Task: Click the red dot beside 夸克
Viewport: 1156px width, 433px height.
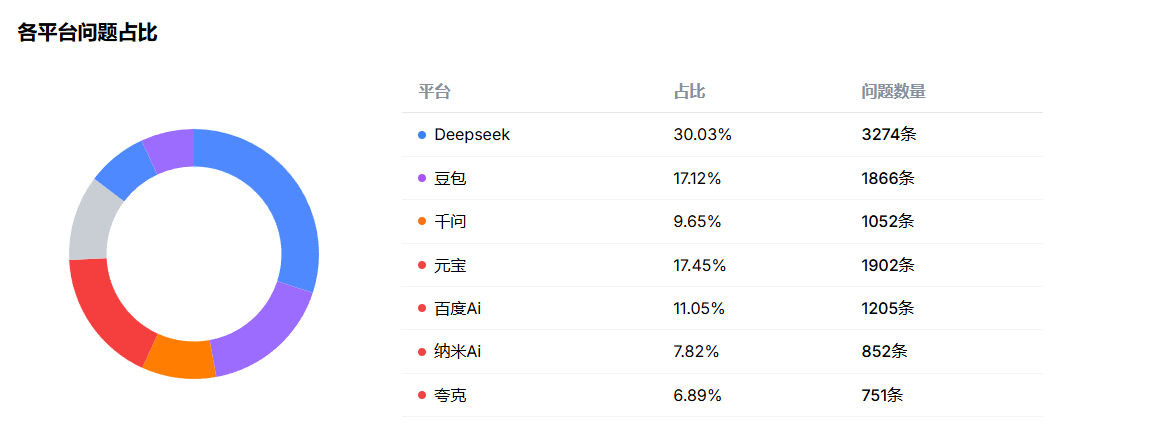Action: click(422, 395)
